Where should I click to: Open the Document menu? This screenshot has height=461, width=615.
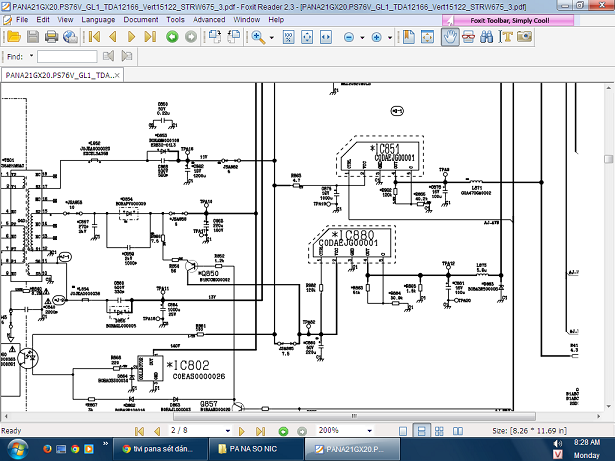[140, 19]
